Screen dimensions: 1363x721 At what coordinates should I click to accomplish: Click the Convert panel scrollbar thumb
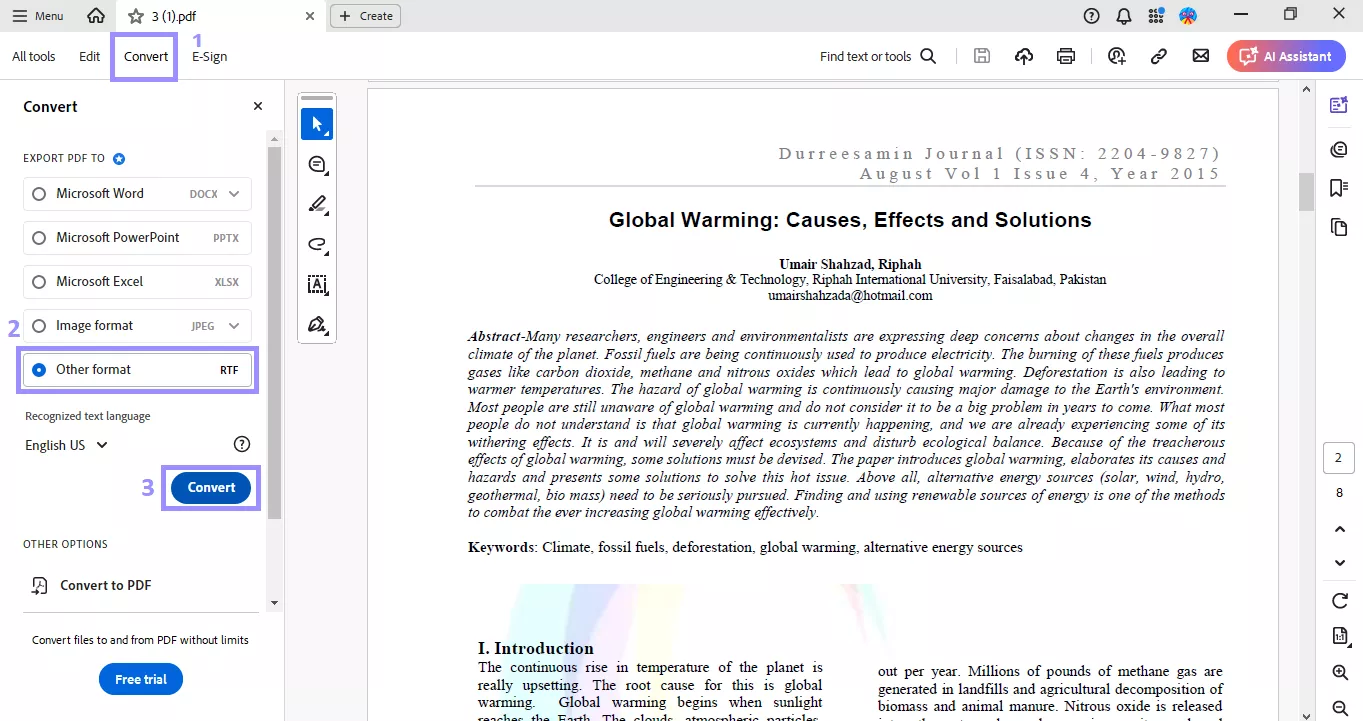click(274, 333)
